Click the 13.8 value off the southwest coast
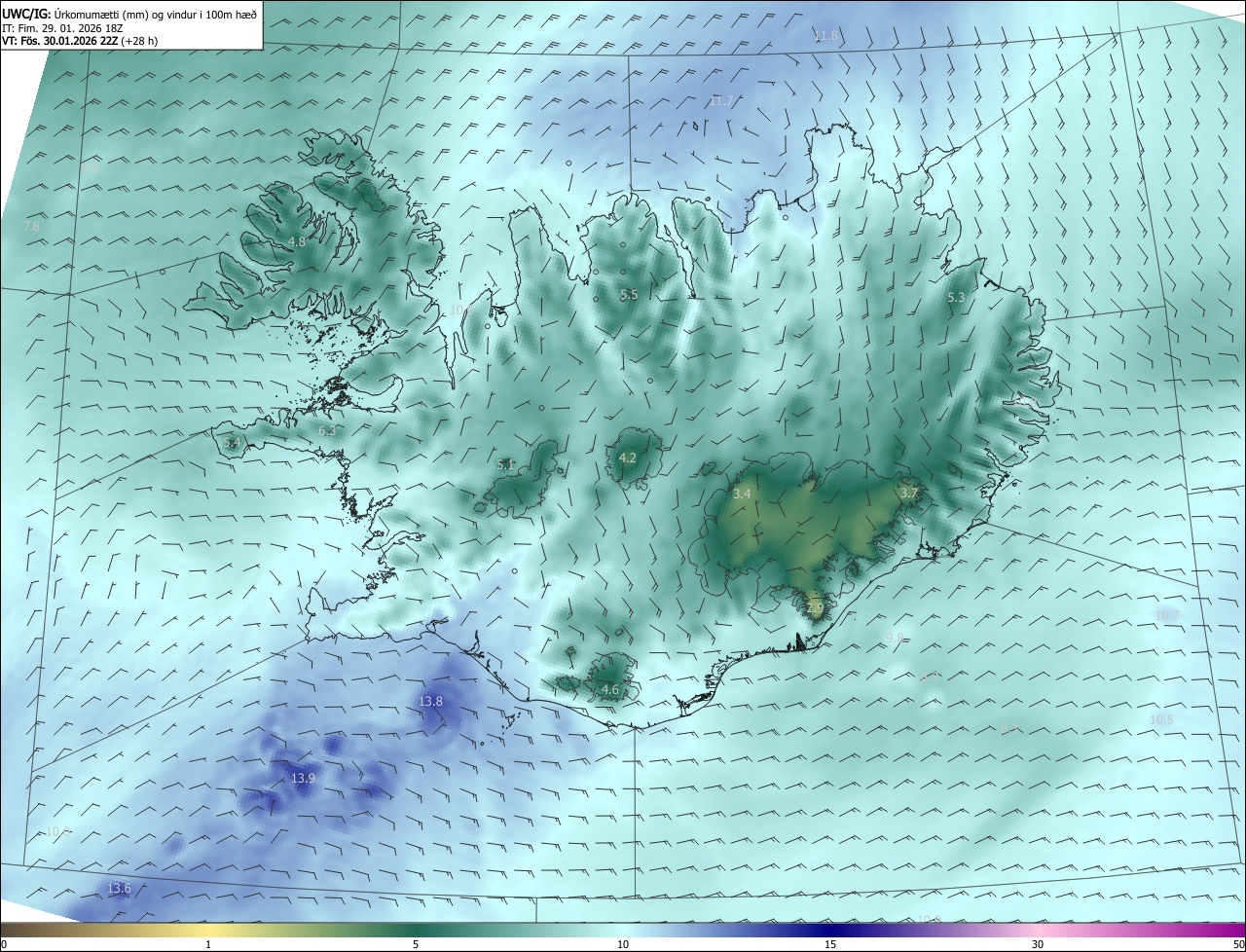Screen dimensions: 1246x952 click(x=430, y=701)
